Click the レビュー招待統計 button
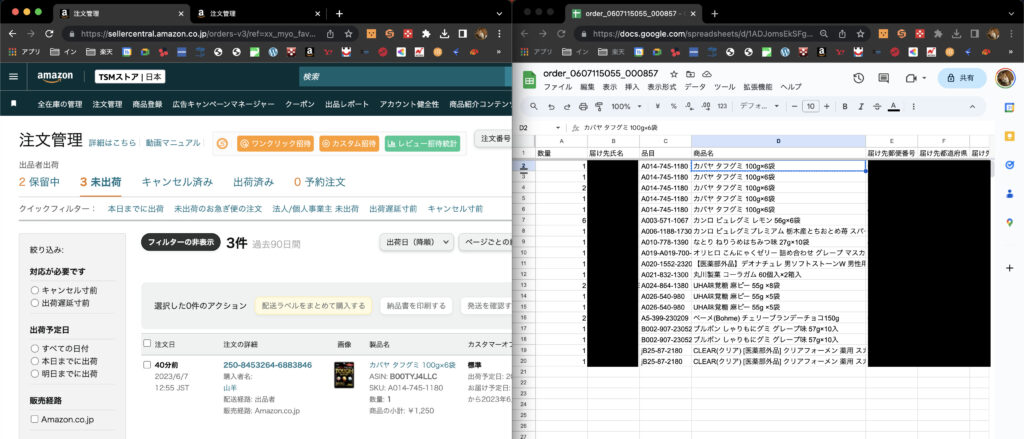 click(x=422, y=144)
